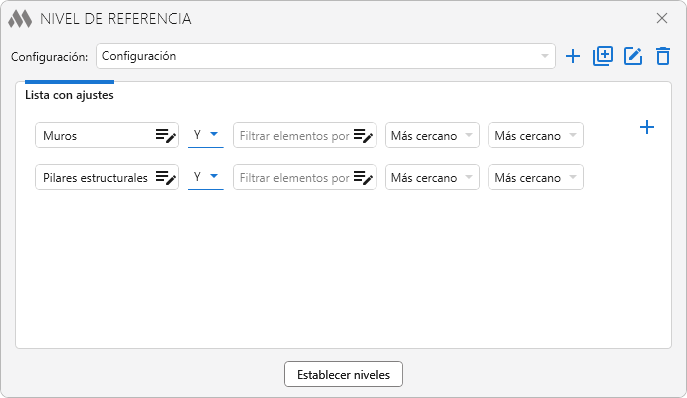The image size is (687, 398).
Task: Open first Más cercano dropdown in the Muros row
Action: 432,135
